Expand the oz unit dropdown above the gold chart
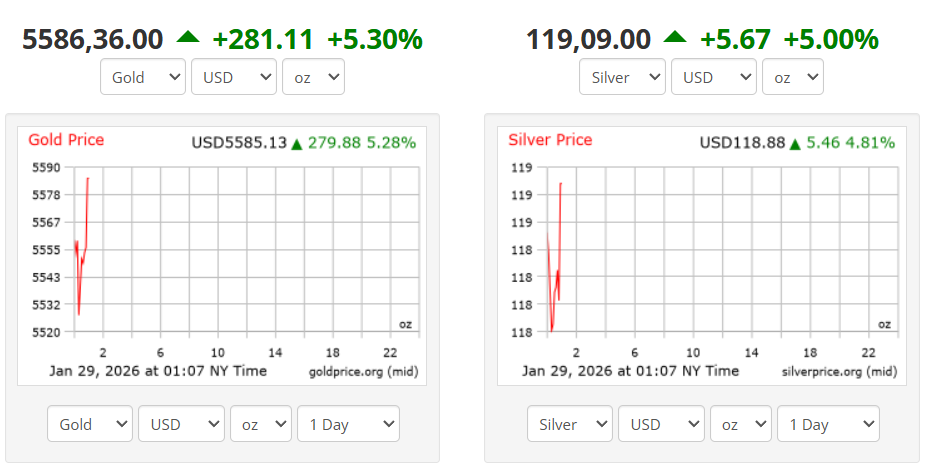The height and width of the screenshot is (468, 927). (x=313, y=77)
